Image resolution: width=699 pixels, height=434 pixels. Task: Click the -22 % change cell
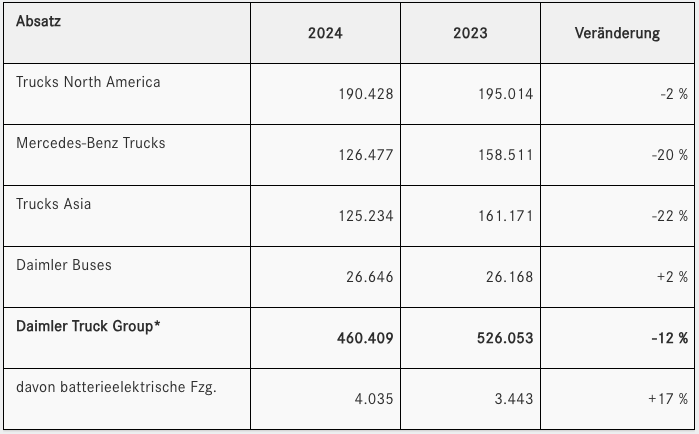tap(668, 216)
